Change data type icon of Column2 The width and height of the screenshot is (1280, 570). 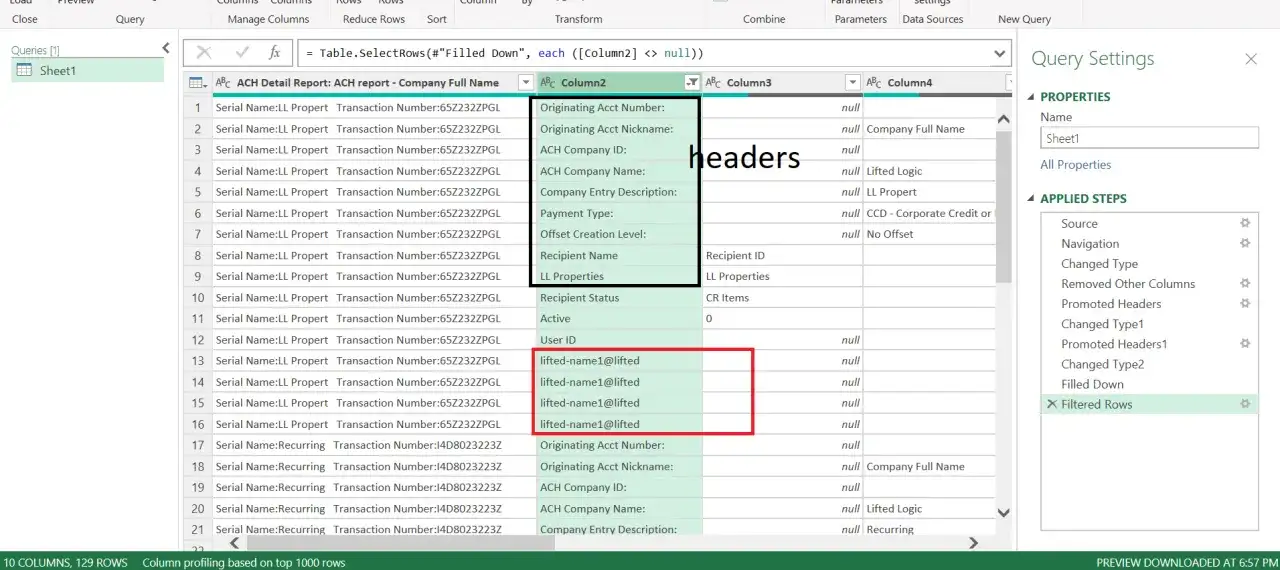click(x=548, y=83)
